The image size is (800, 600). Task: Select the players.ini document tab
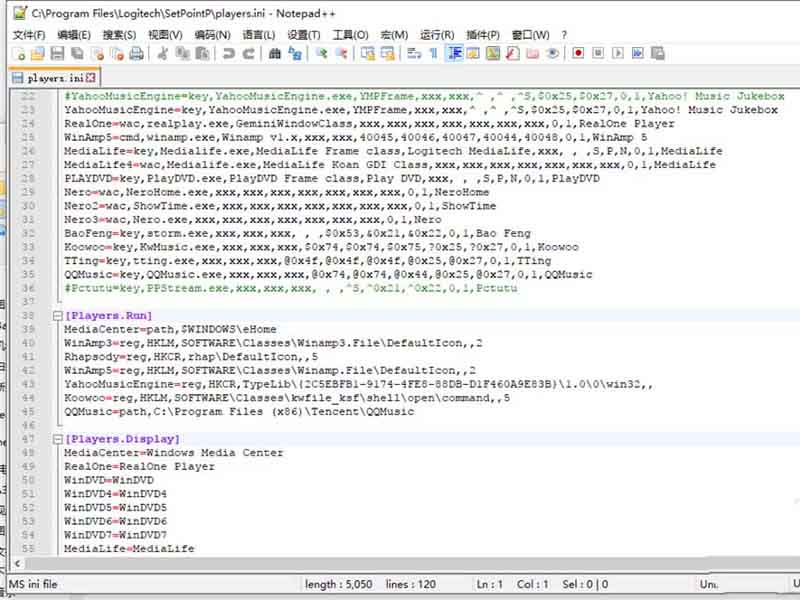(x=54, y=78)
